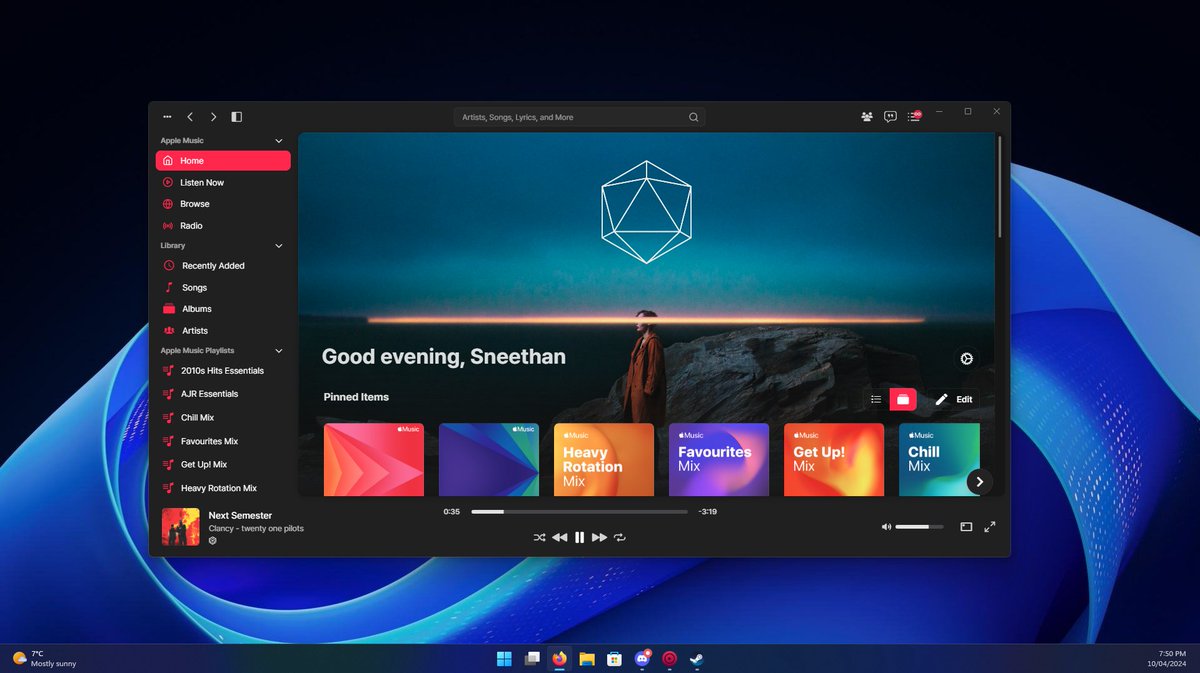Open the Favourites Mix pinned card
This screenshot has width=1200, height=673.
719,460
